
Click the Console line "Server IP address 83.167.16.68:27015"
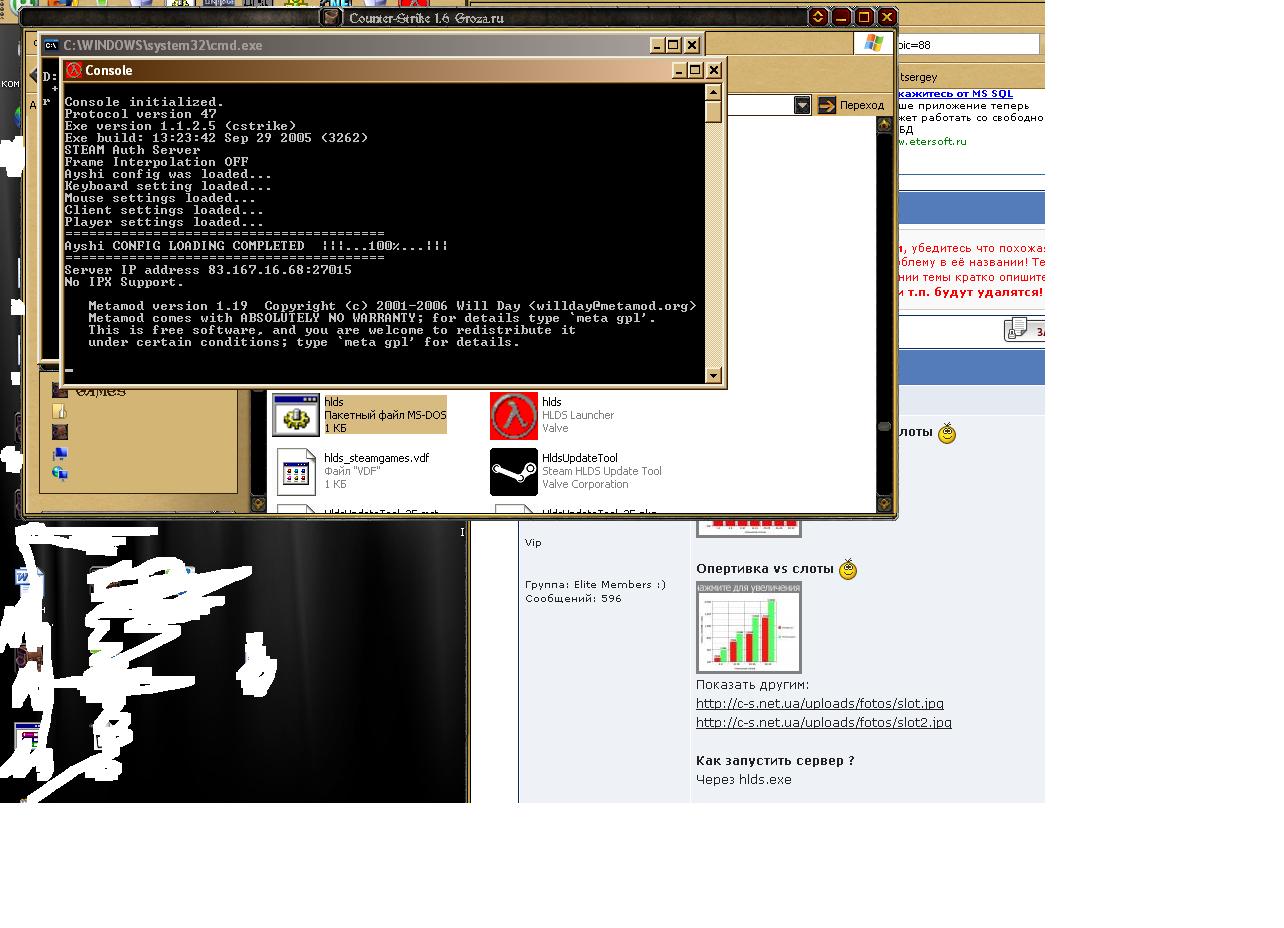click(x=208, y=270)
